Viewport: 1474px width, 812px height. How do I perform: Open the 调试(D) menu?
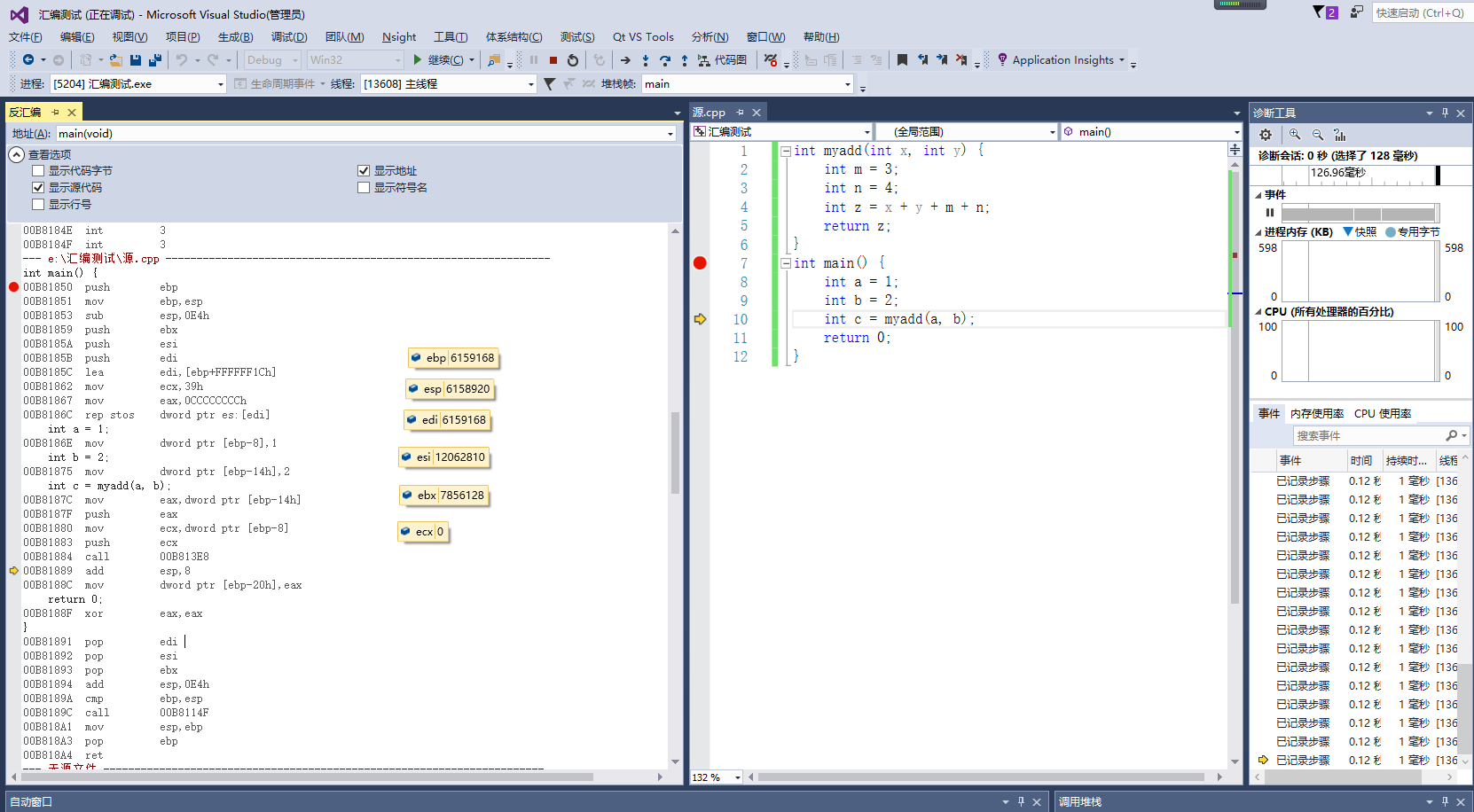point(288,37)
